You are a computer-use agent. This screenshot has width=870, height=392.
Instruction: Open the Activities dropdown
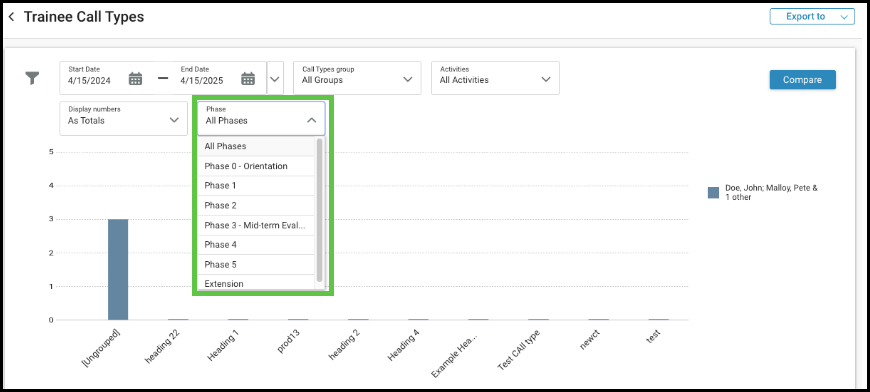(495, 78)
